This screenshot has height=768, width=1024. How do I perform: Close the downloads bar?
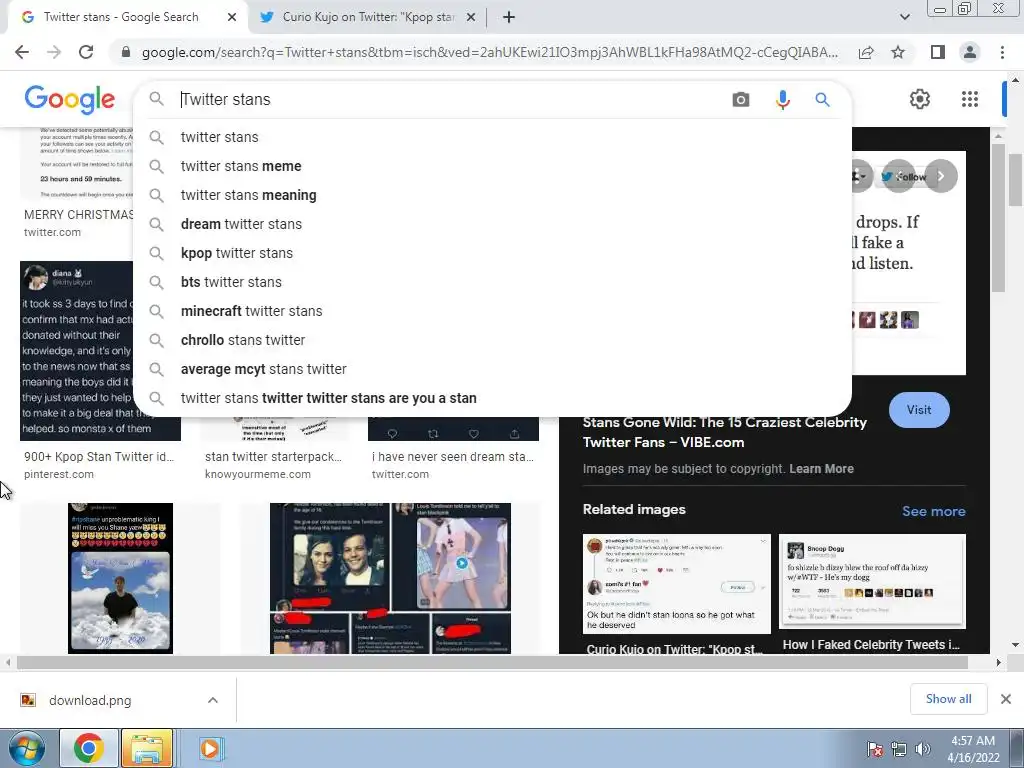click(x=1006, y=699)
